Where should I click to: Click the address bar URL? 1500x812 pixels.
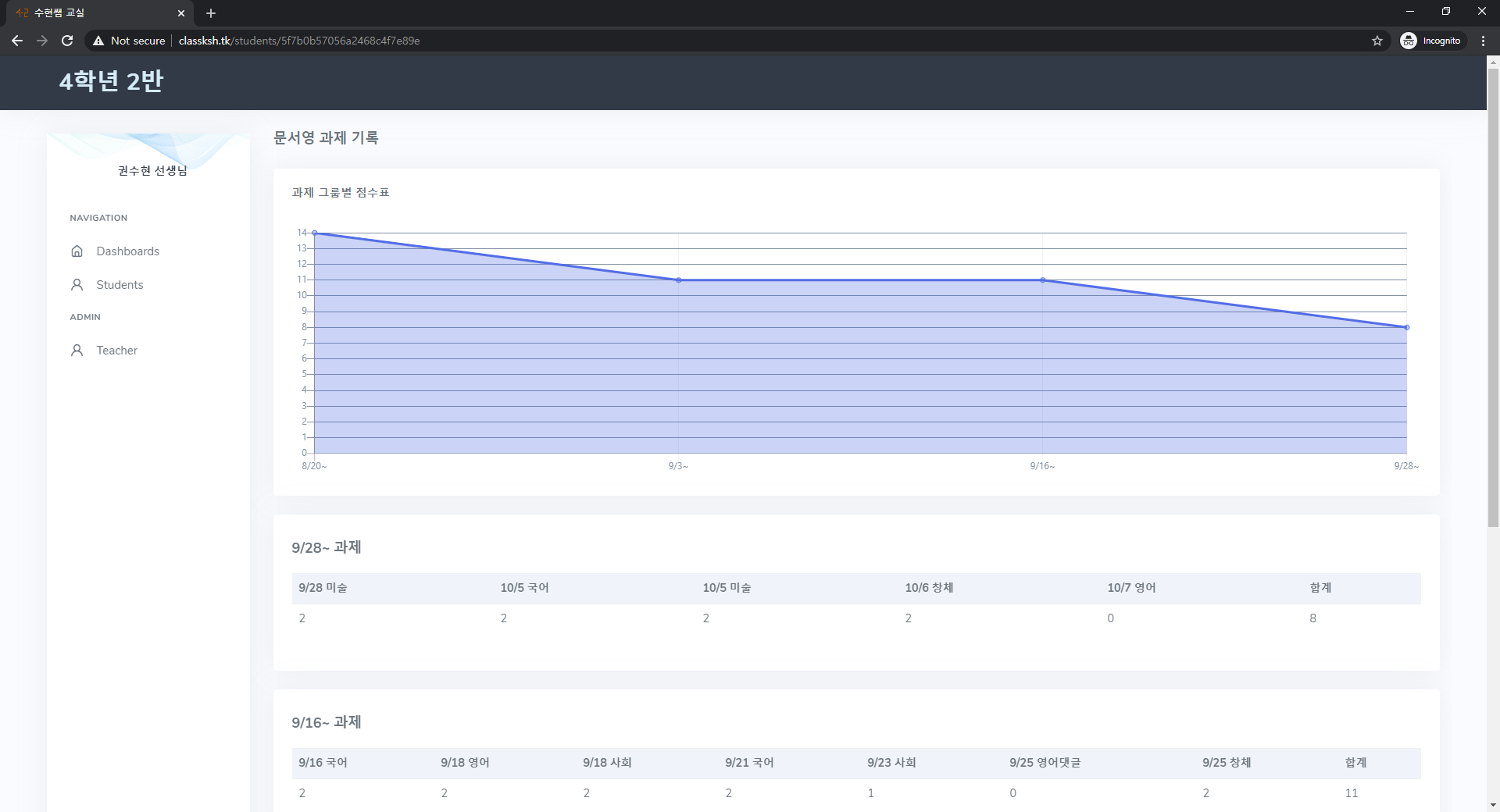[x=299, y=41]
